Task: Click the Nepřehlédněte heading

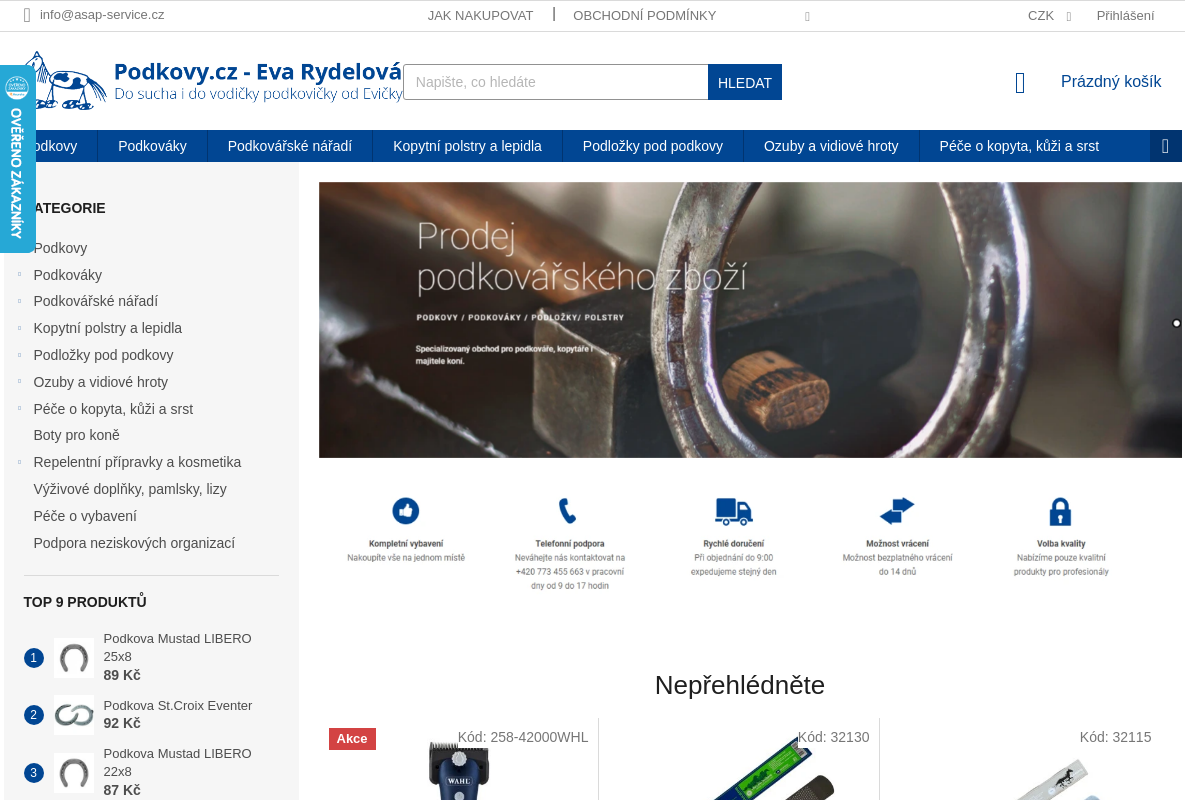Action: [x=740, y=685]
